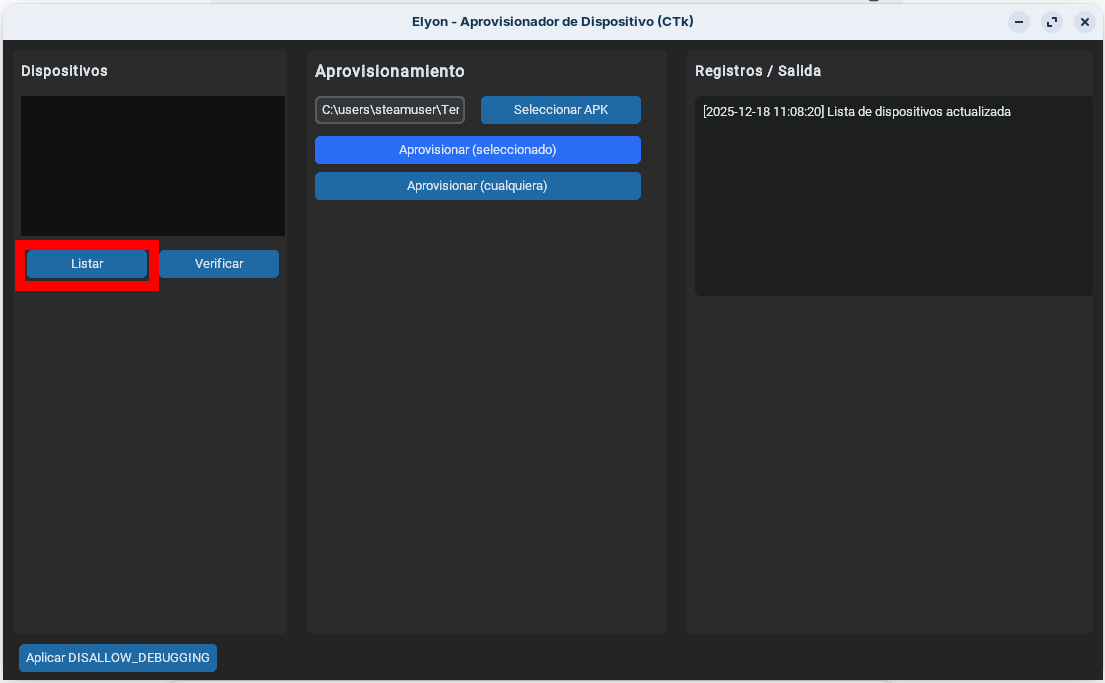Minimize the Elyon window
This screenshot has width=1105, height=683.
coord(1018,22)
